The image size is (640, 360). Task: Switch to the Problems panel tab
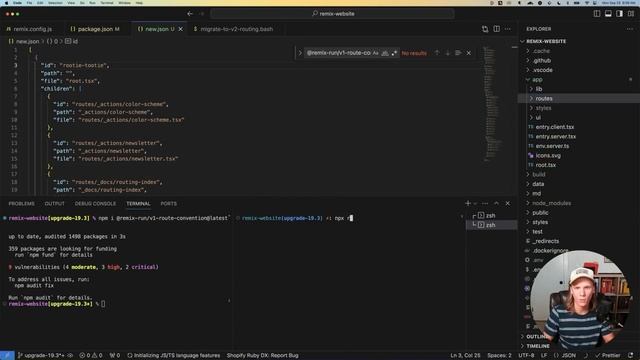point(22,204)
